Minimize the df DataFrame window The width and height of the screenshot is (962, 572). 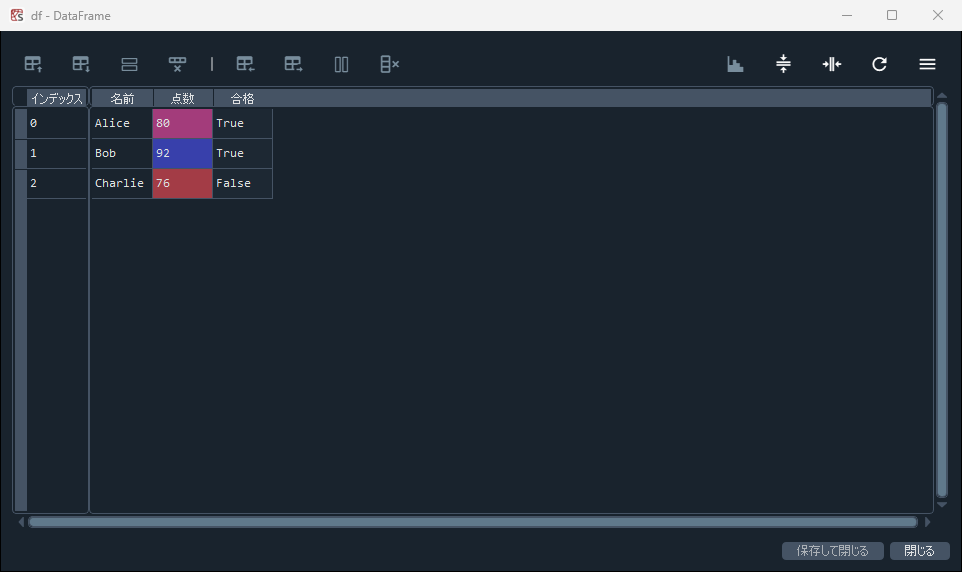pyautogui.click(x=847, y=15)
